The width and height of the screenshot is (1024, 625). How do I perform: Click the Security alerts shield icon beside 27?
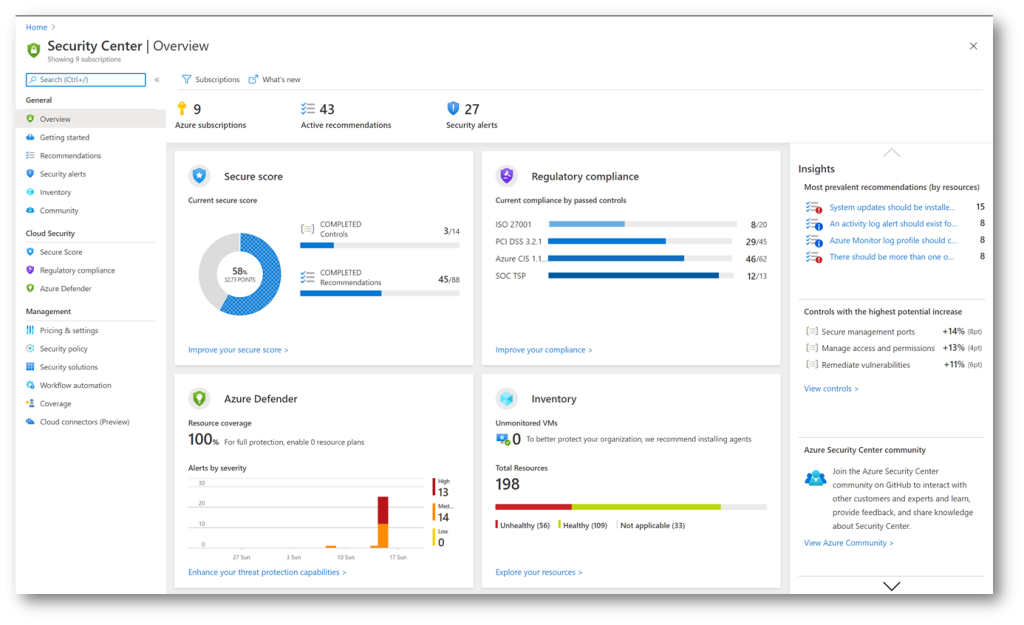coord(453,108)
